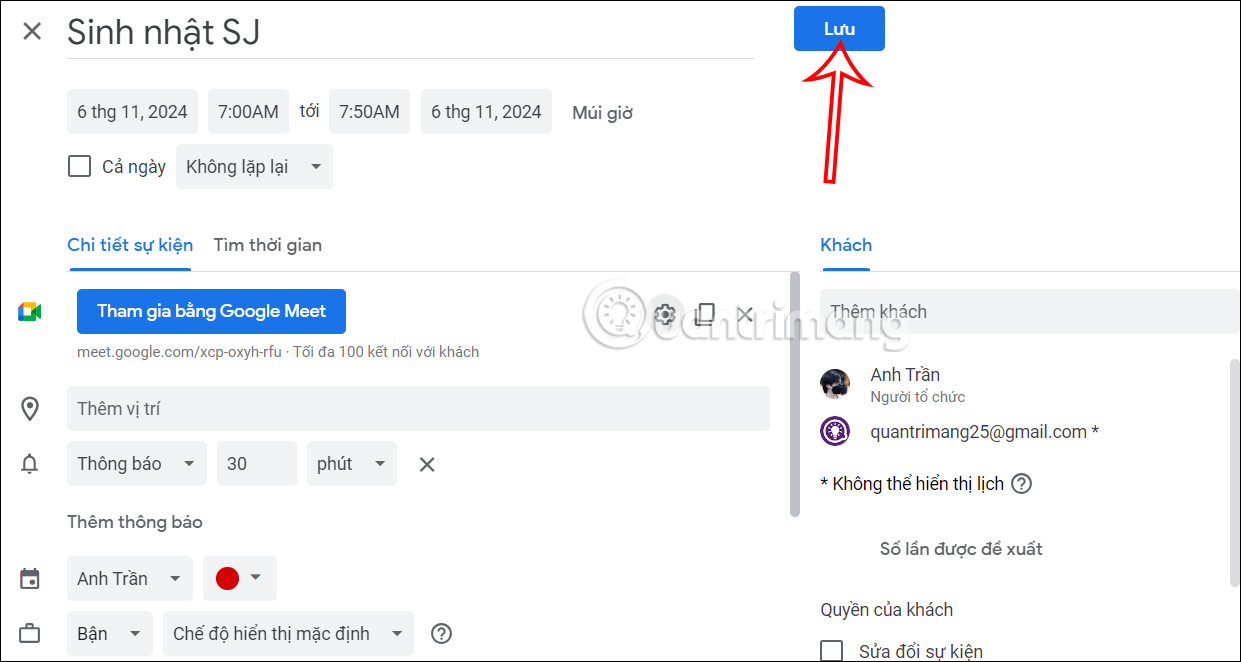Click the blue 'Lưu' save button
Screen dimensions: 1241x662
pyautogui.click(x=839, y=28)
